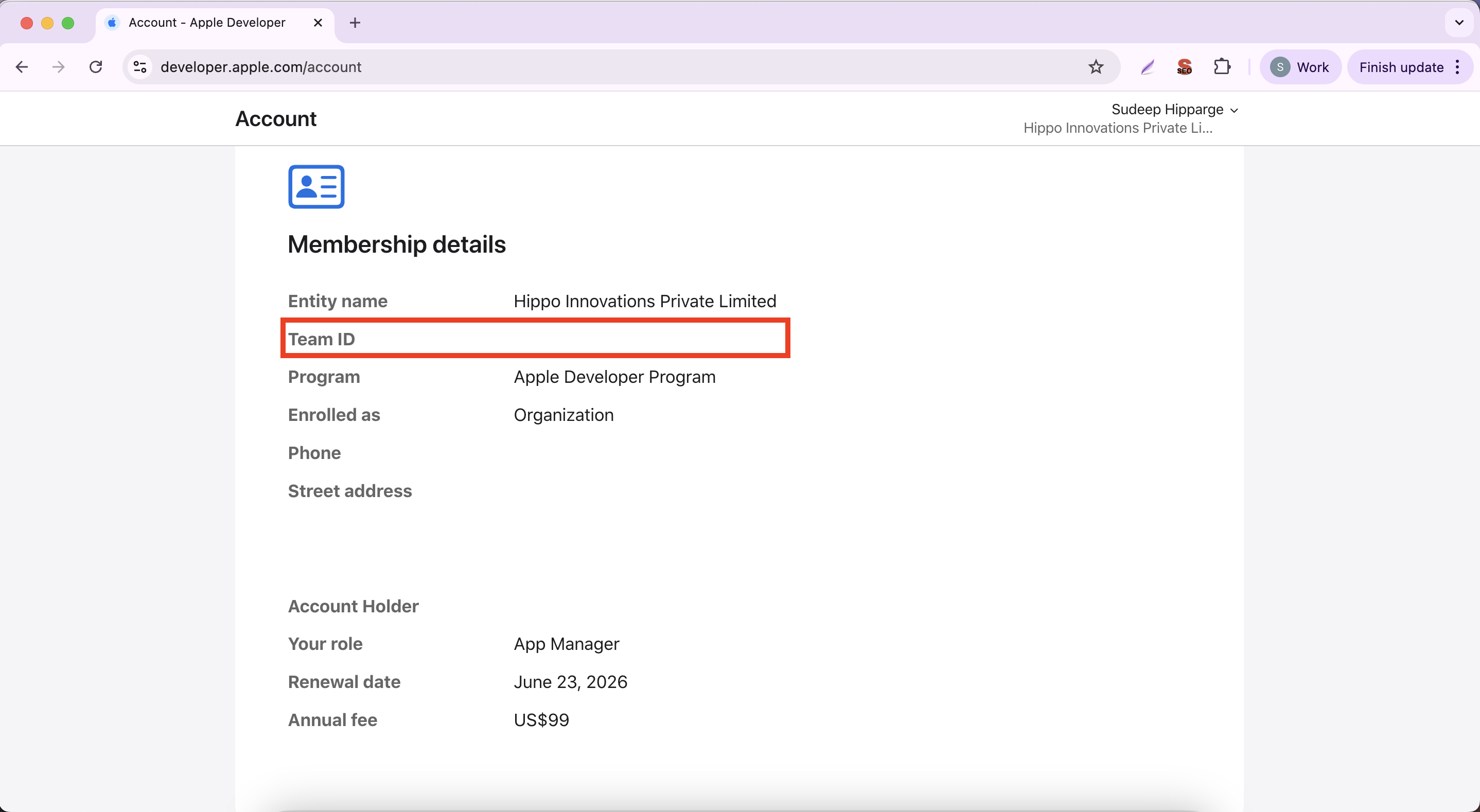Close the Apple Developer tab
Image resolution: width=1480 pixels, height=812 pixels.
pyautogui.click(x=318, y=23)
